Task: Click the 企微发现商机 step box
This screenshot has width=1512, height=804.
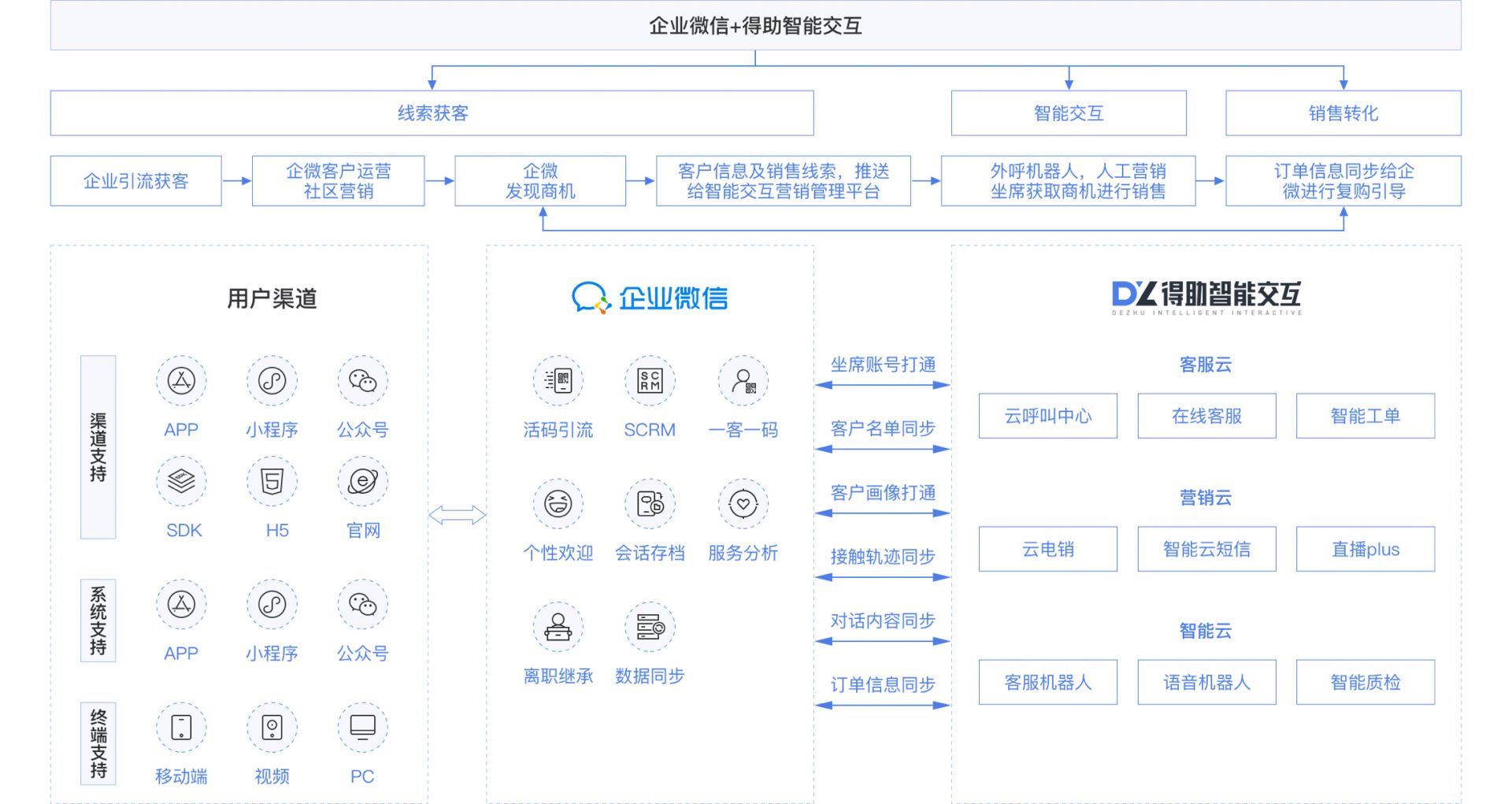Action: point(540,181)
